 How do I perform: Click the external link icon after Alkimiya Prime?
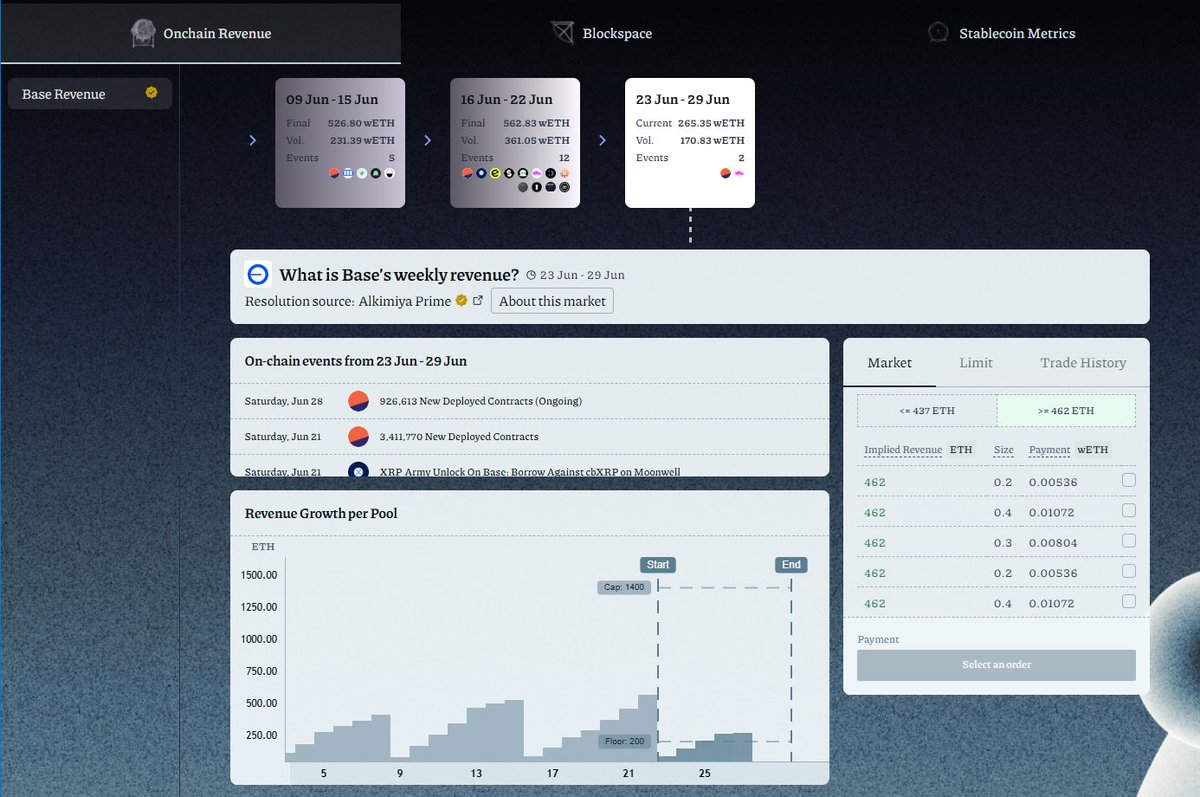(477, 298)
